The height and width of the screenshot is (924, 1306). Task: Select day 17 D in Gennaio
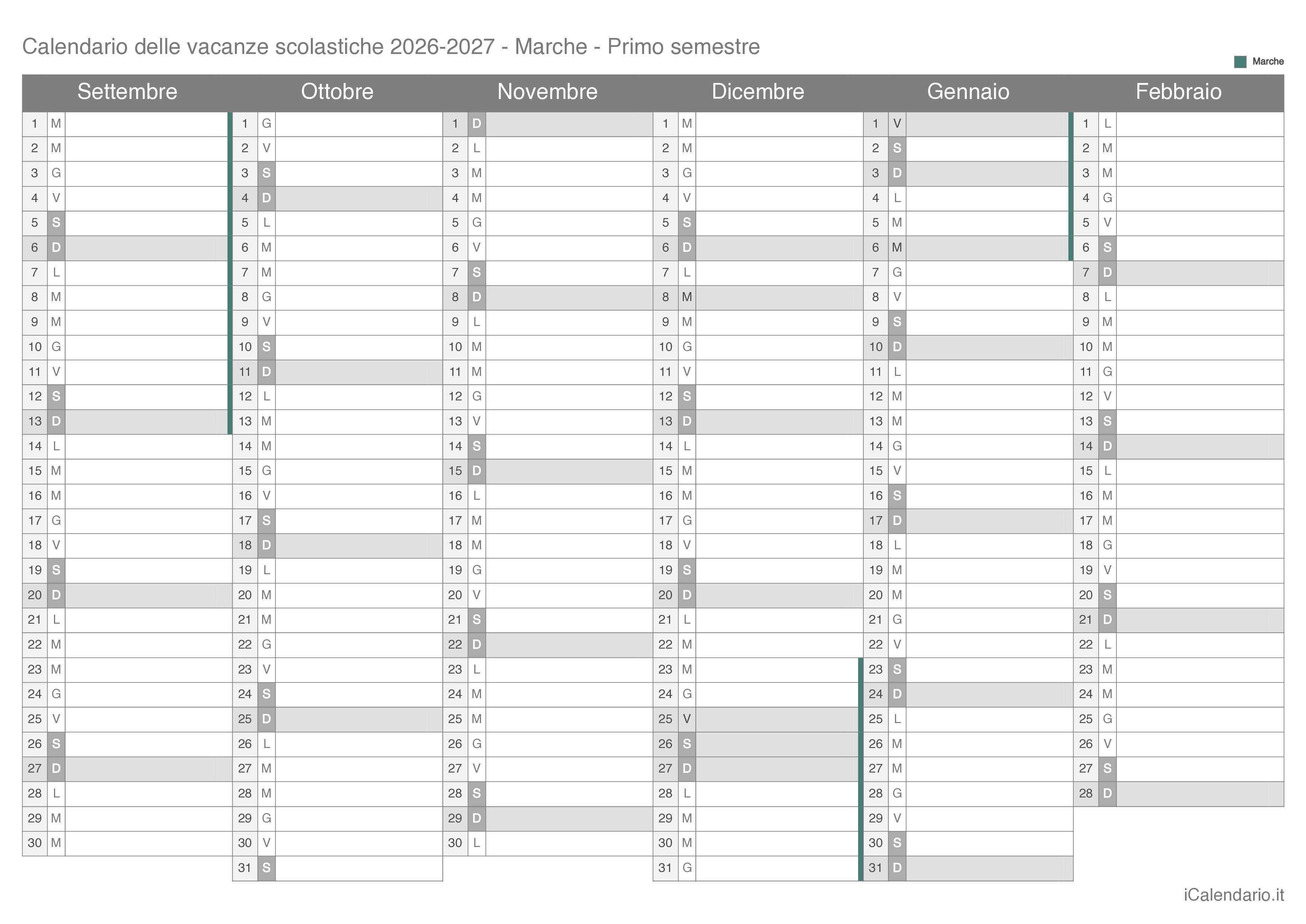[969, 521]
